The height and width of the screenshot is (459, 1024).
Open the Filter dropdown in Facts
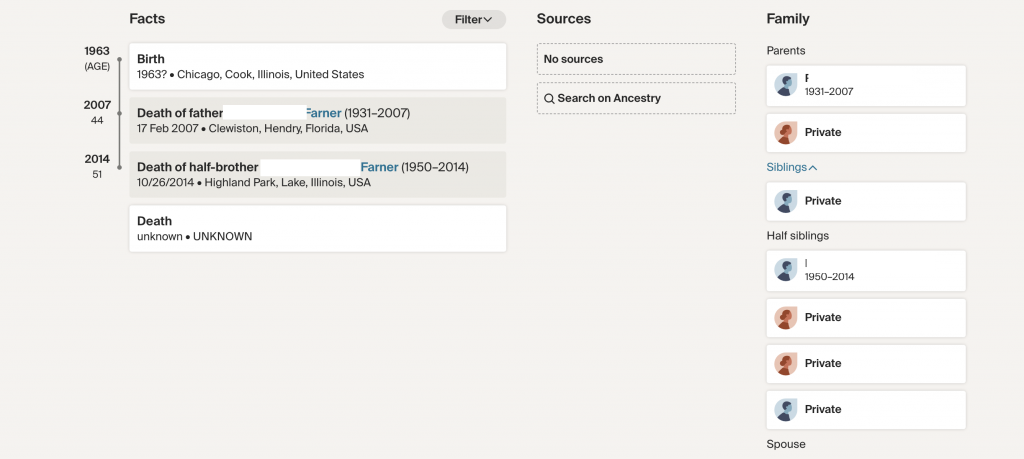(x=474, y=19)
